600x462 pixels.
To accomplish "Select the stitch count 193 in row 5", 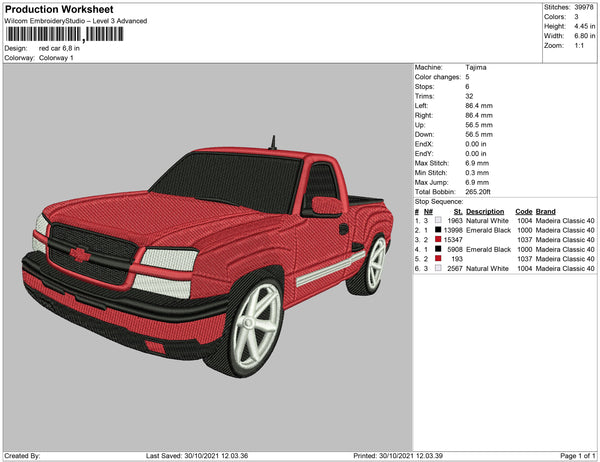I will click(x=457, y=259).
